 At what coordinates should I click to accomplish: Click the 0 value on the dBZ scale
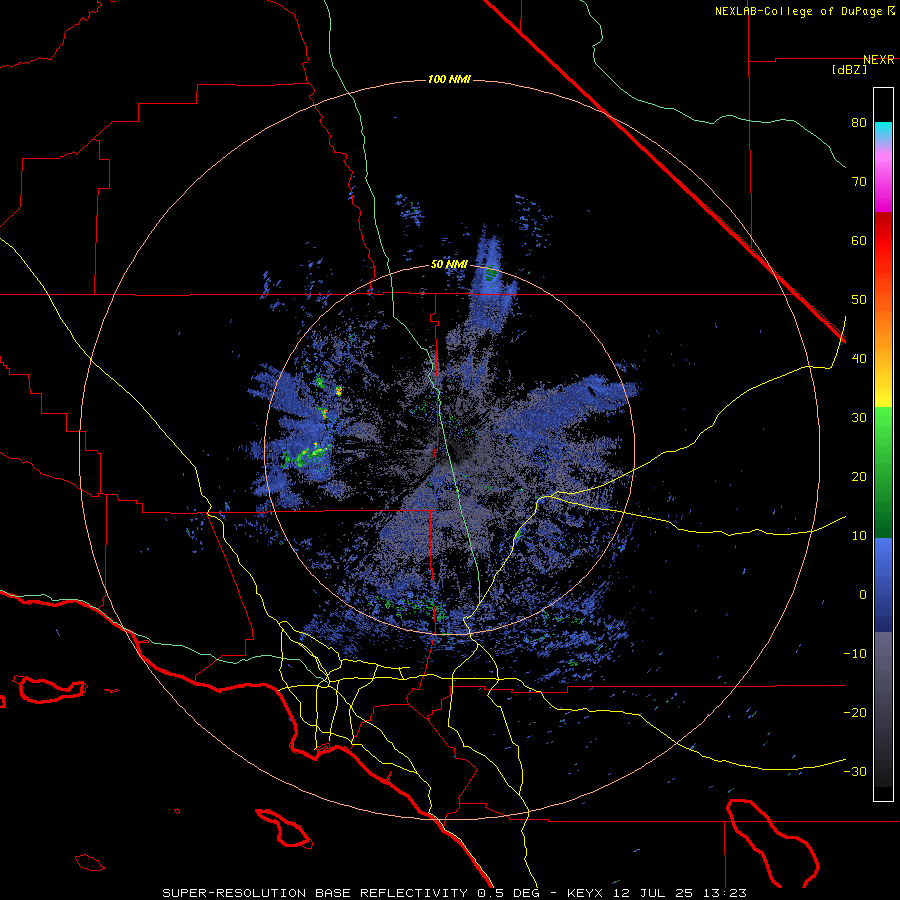click(x=863, y=595)
